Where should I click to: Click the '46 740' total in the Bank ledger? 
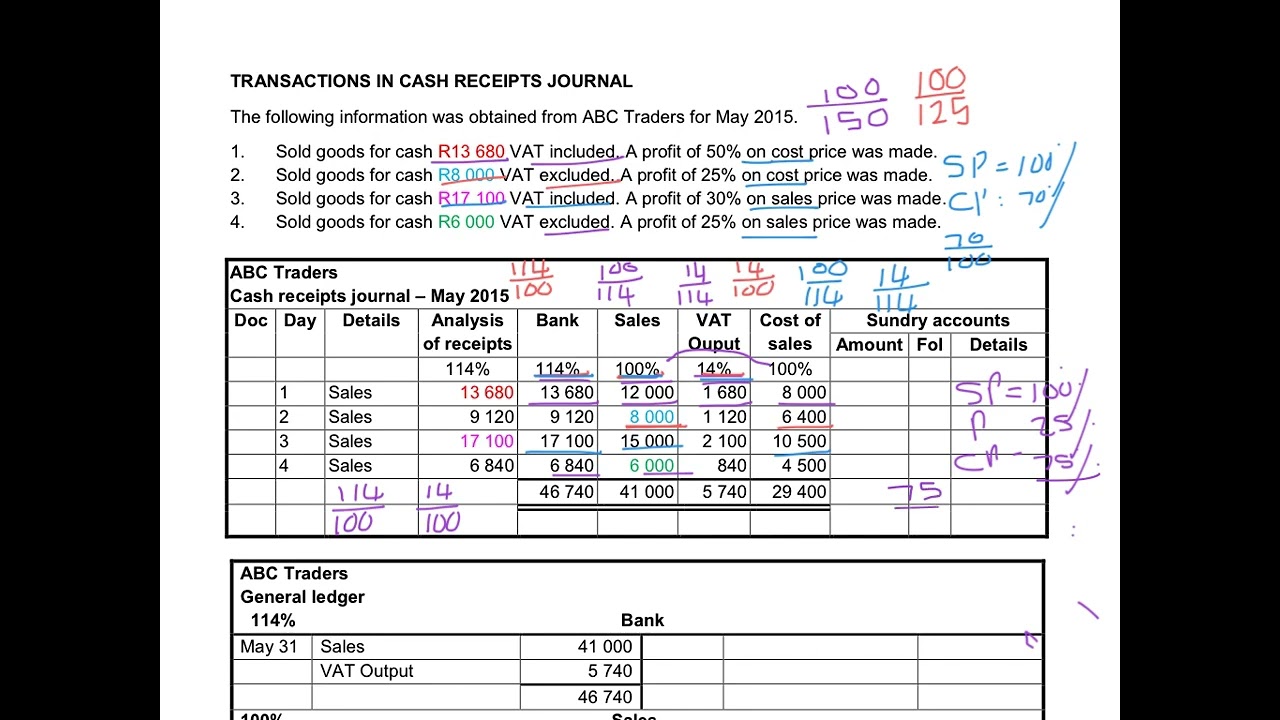click(605, 697)
